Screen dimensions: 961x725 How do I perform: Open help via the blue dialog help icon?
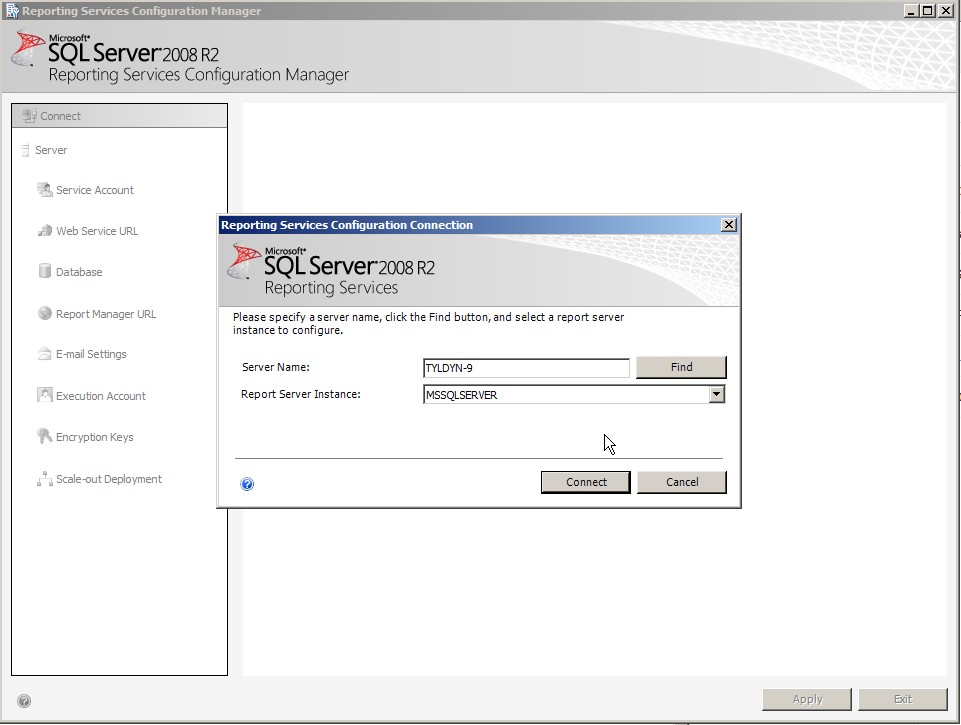(247, 484)
